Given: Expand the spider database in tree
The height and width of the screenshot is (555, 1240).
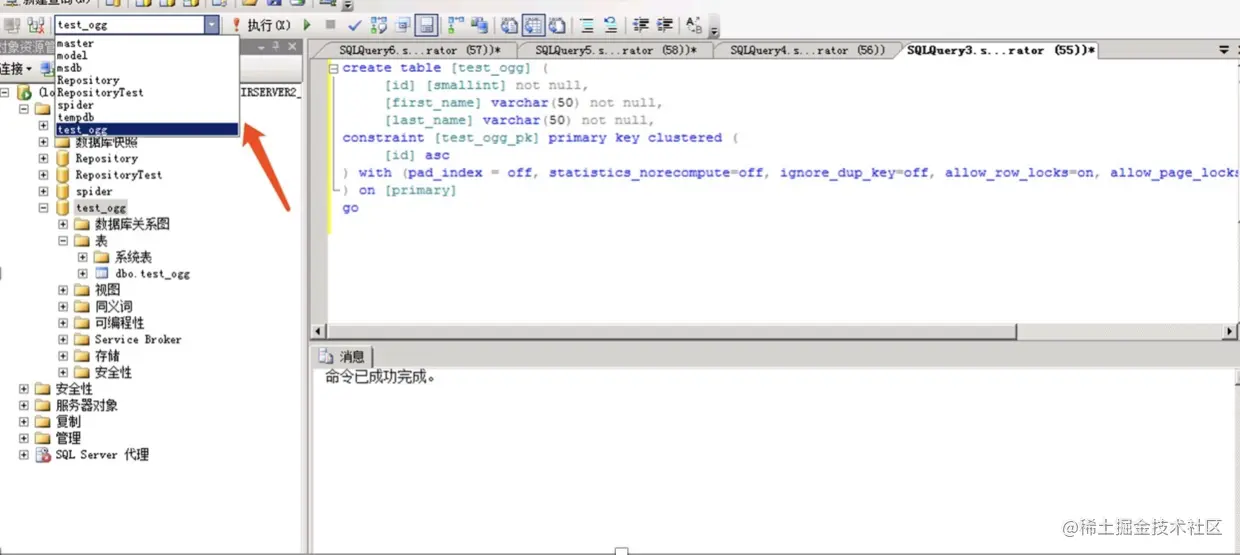Looking at the screenshot, I should pyautogui.click(x=43, y=191).
